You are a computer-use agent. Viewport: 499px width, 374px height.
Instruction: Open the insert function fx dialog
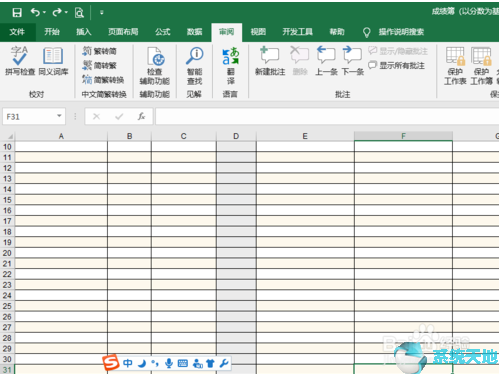point(141,116)
